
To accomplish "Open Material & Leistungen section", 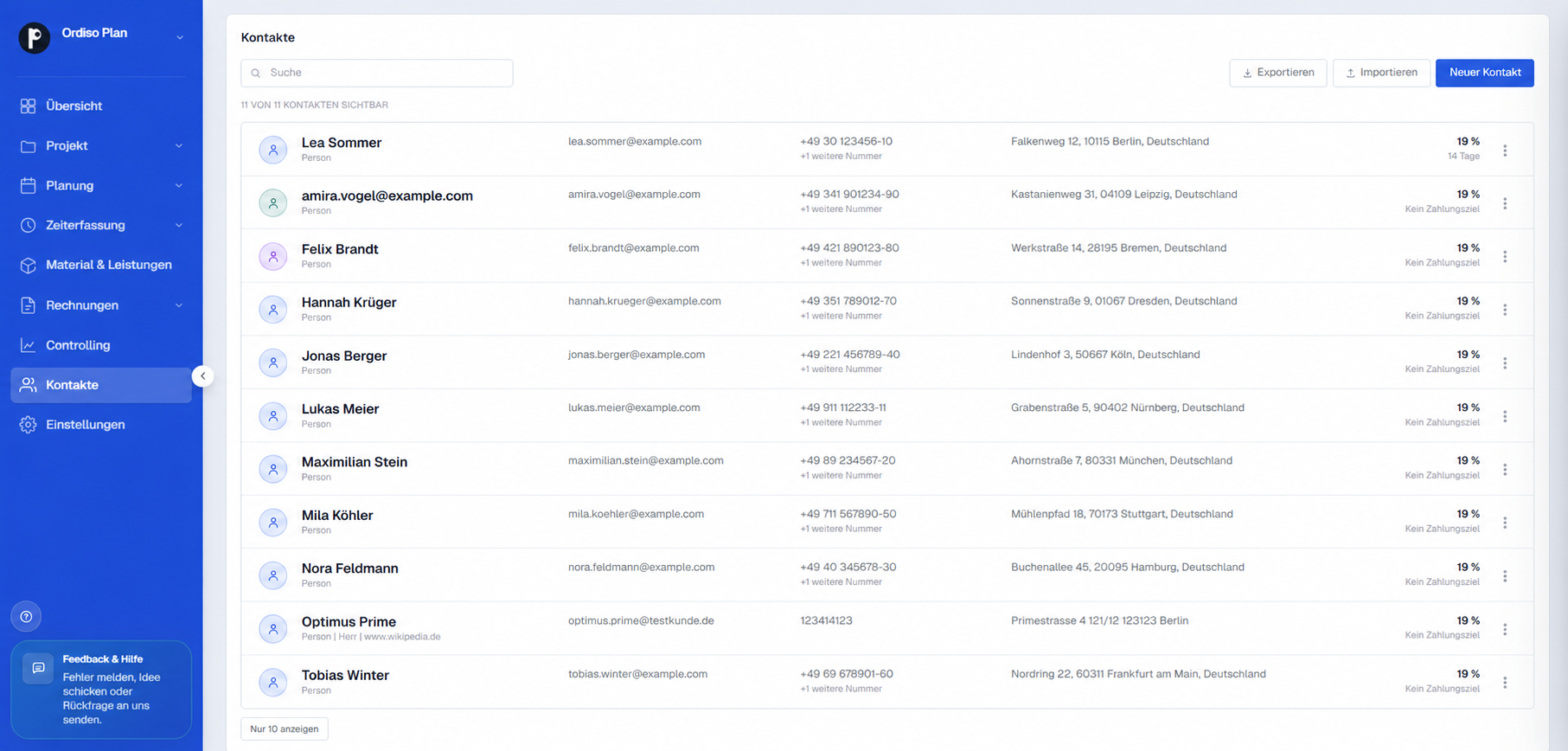I will [x=101, y=265].
